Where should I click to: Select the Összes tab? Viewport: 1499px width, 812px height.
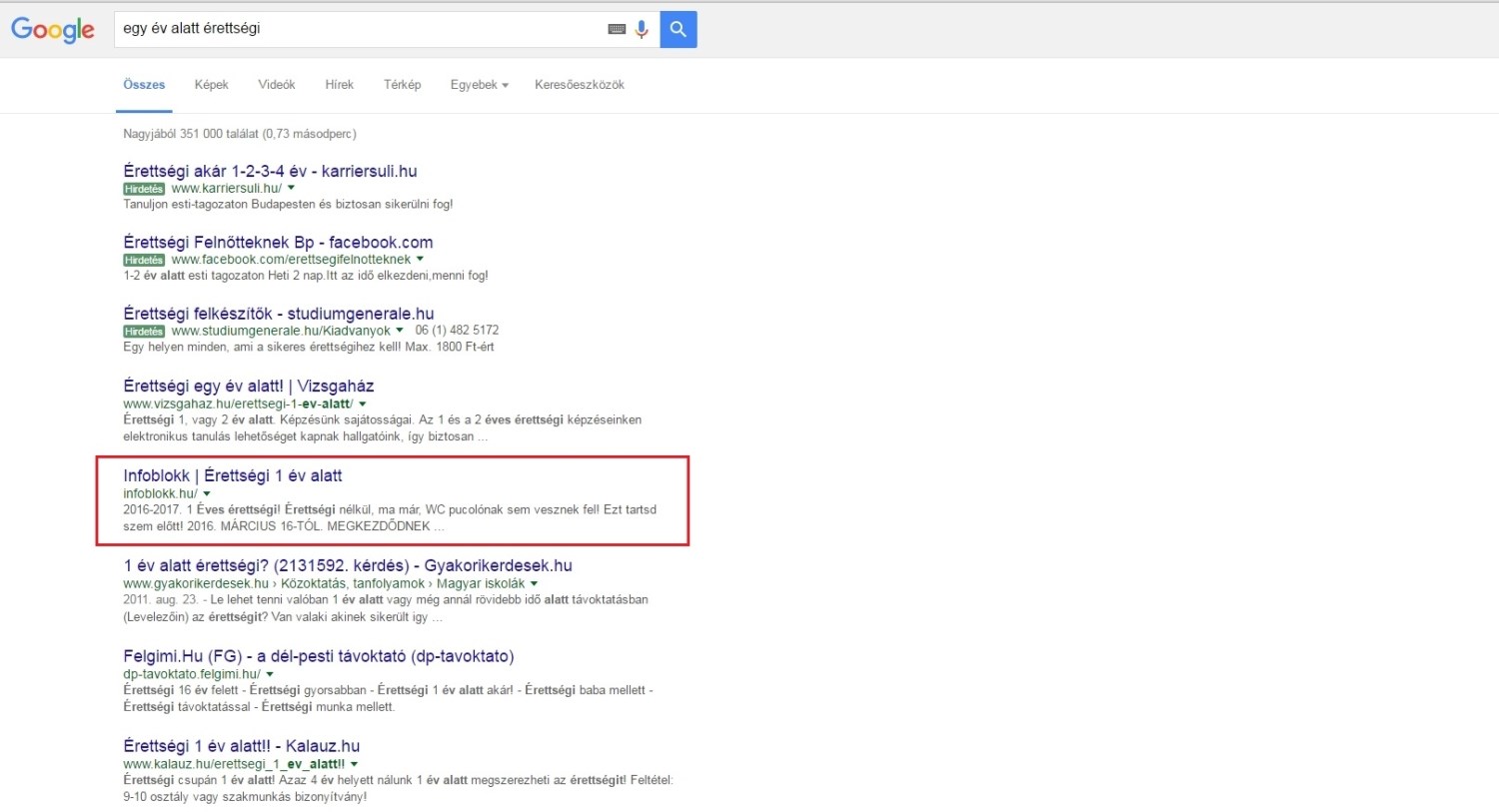coord(144,85)
